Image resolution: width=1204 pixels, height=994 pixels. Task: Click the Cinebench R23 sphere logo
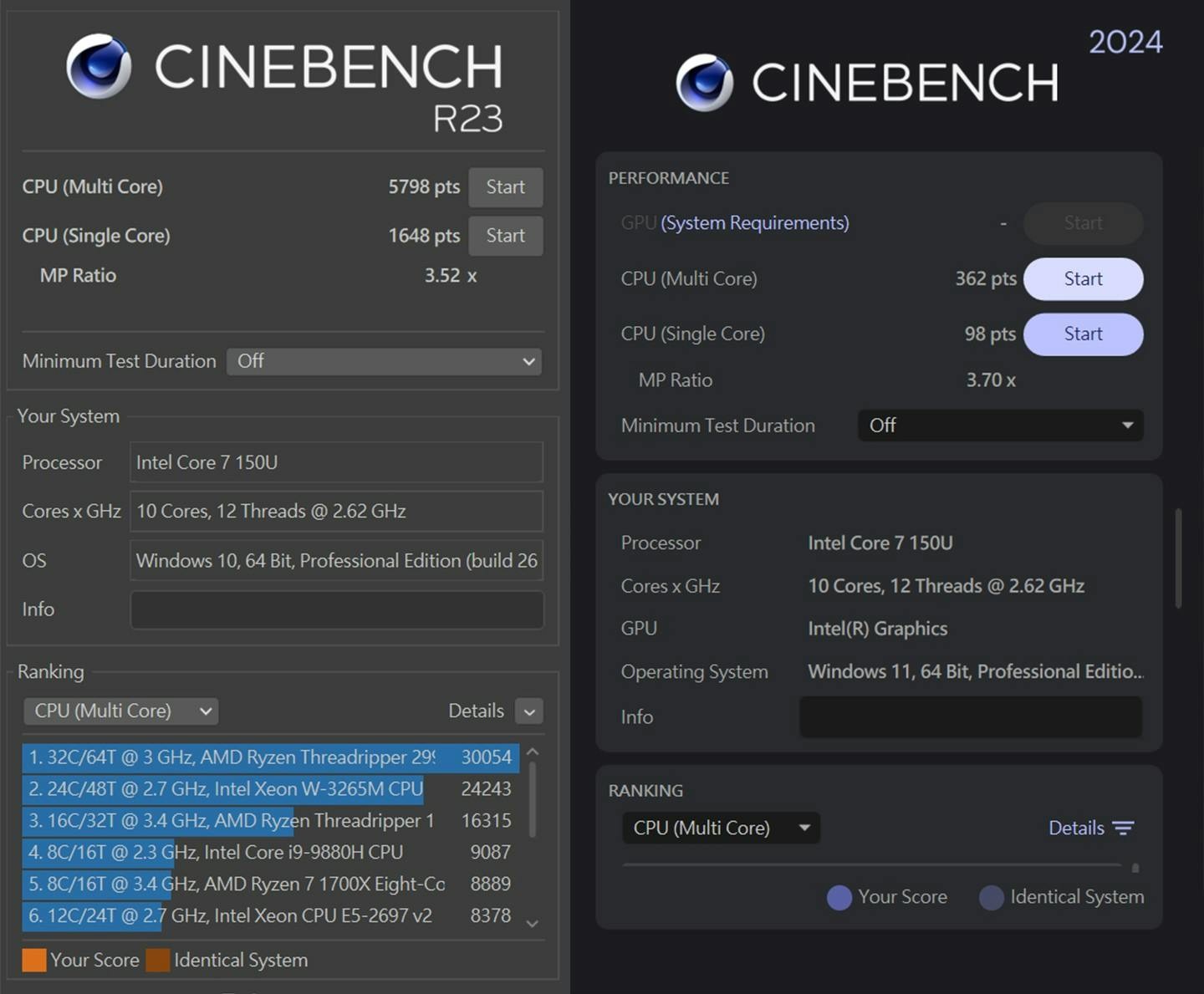[x=99, y=66]
